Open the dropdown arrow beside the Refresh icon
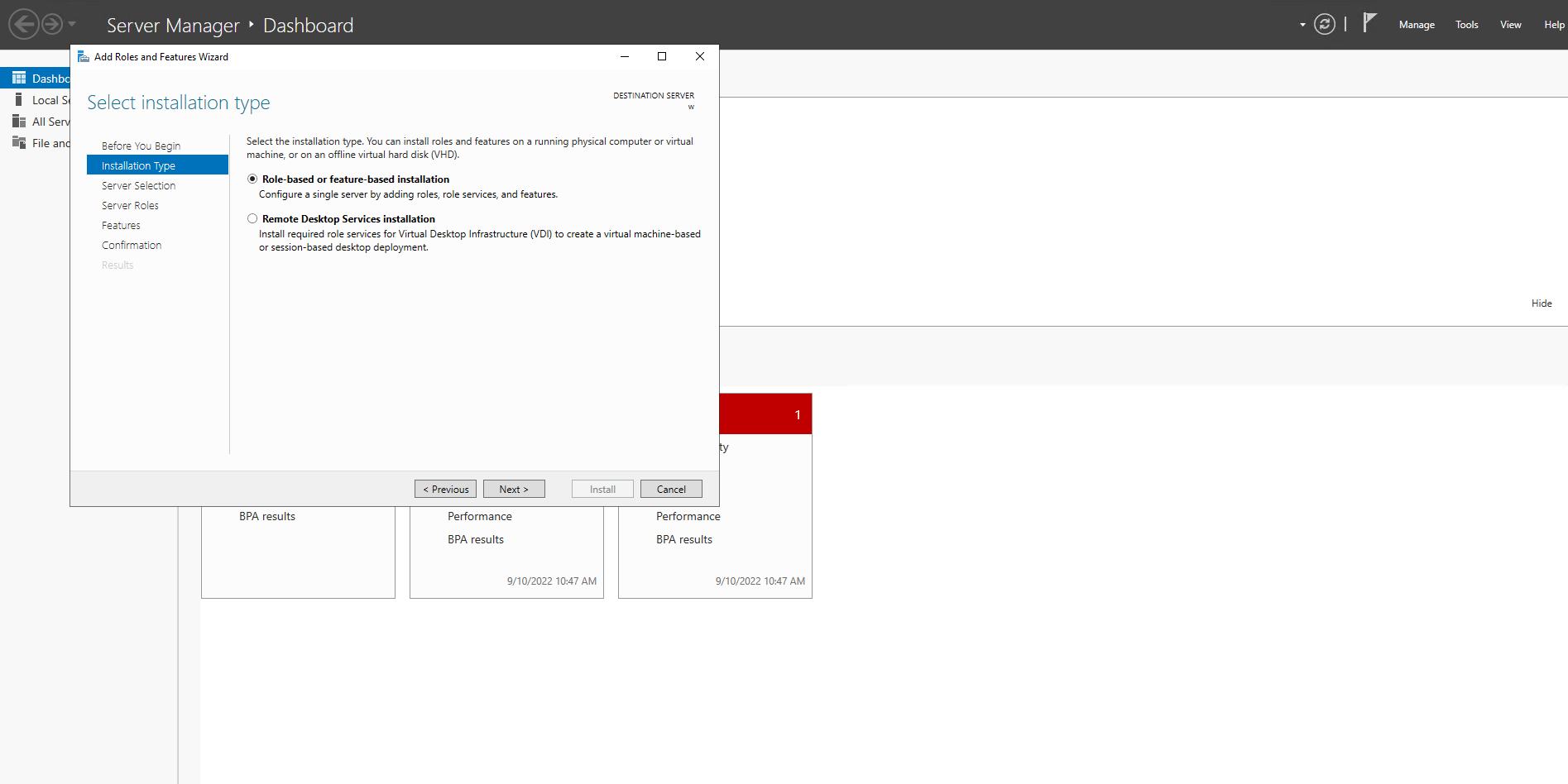 (x=1302, y=25)
